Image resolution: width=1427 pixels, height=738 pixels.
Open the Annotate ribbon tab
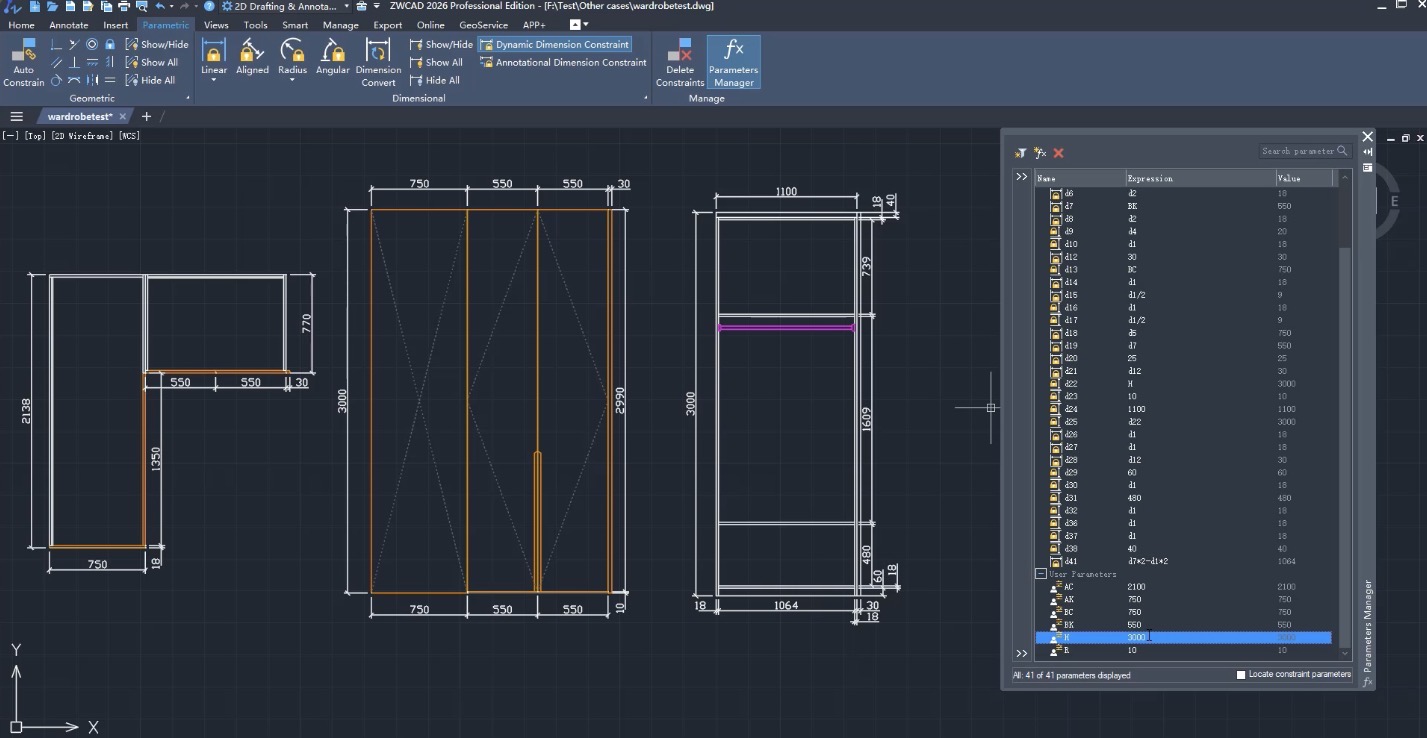click(x=68, y=25)
